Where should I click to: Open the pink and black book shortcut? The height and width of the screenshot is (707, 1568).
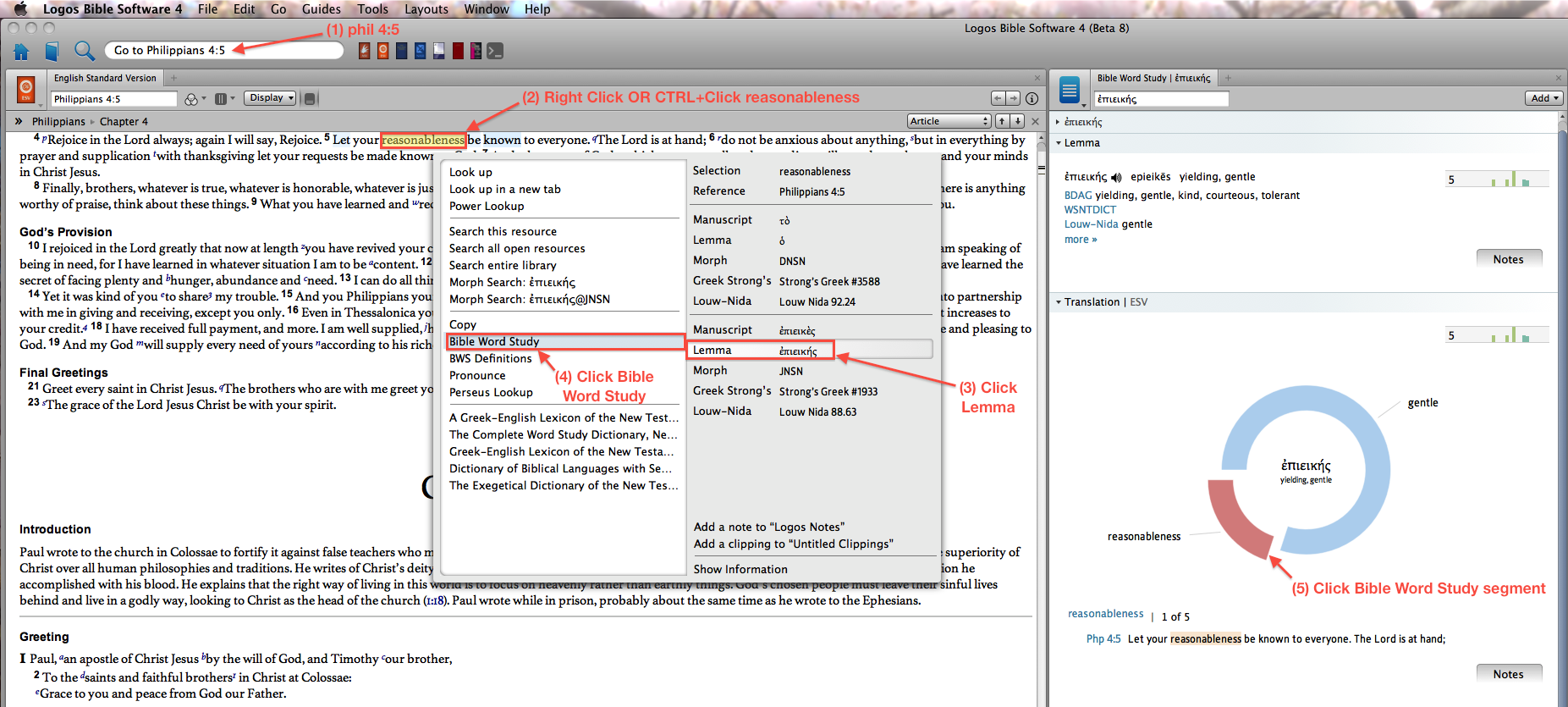[476, 51]
